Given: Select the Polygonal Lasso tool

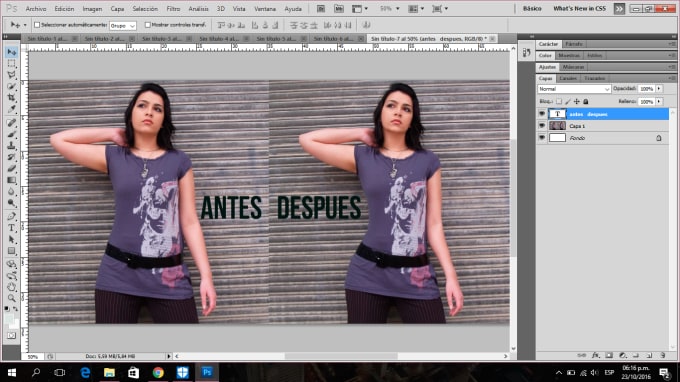Looking at the screenshot, I should 11,75.
